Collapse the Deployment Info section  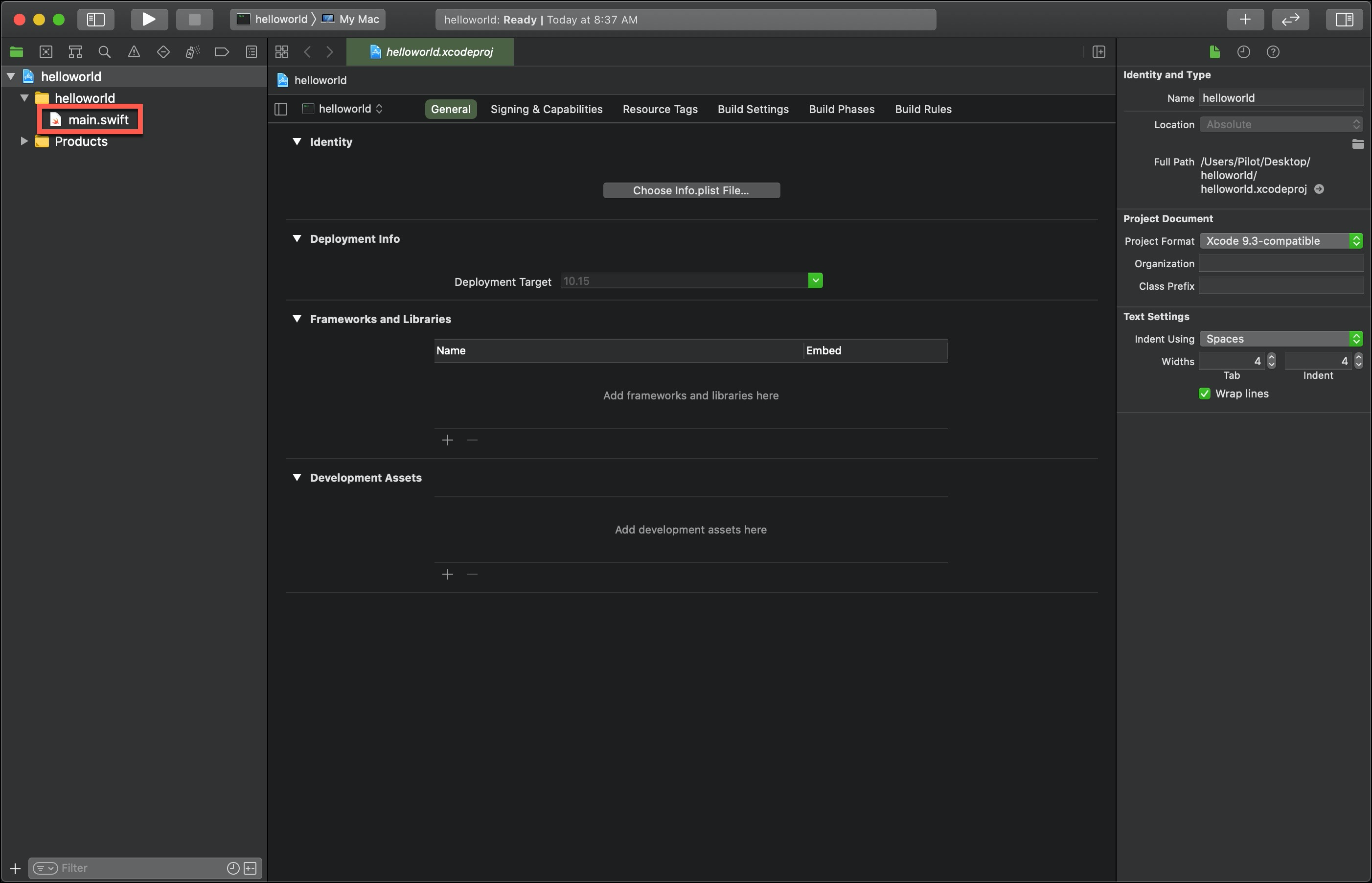click(x=297, y=238)
